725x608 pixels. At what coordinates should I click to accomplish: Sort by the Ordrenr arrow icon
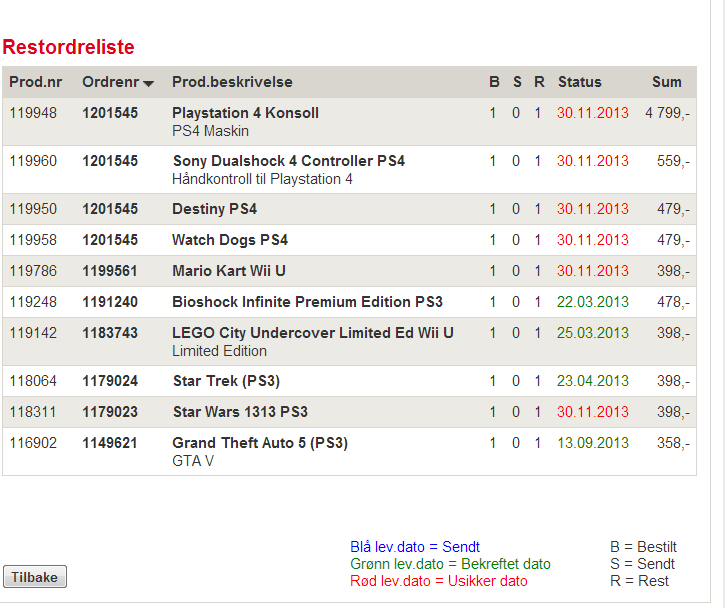click(x=148, y=84)
